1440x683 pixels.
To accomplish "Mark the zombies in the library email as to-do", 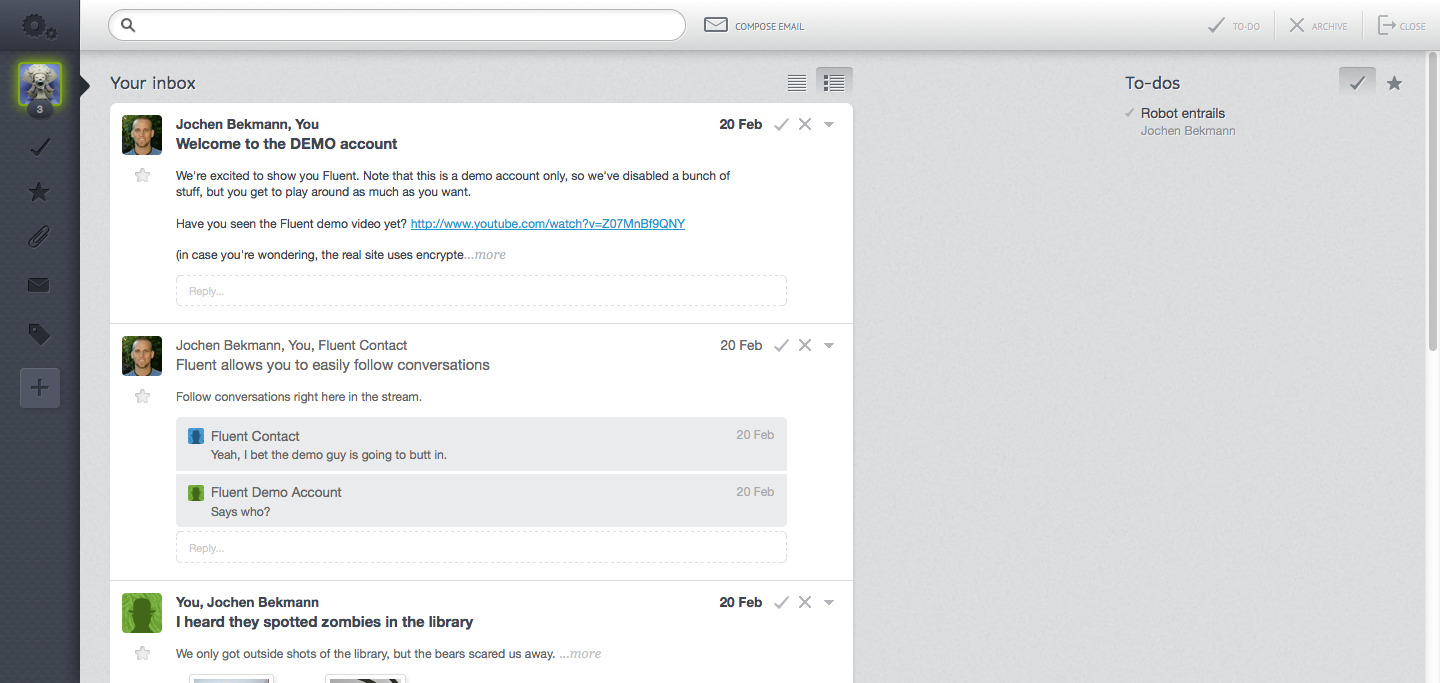I will [782, 602].
